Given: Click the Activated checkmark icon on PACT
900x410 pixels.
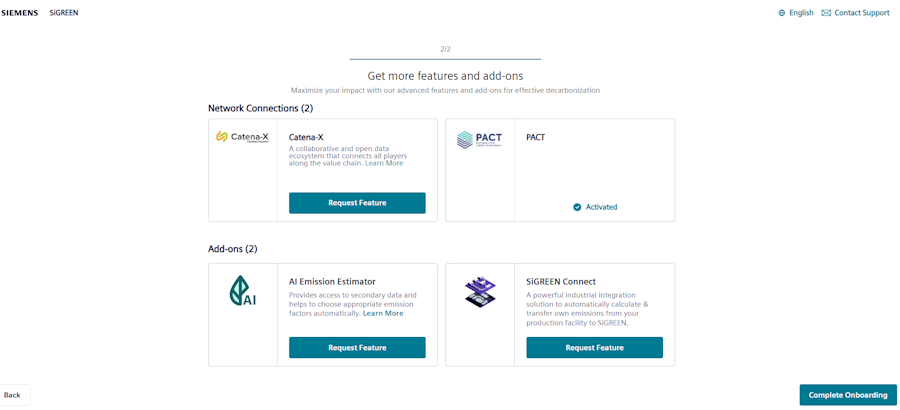Looking at the screenshot, I should [x=577, y=207].
